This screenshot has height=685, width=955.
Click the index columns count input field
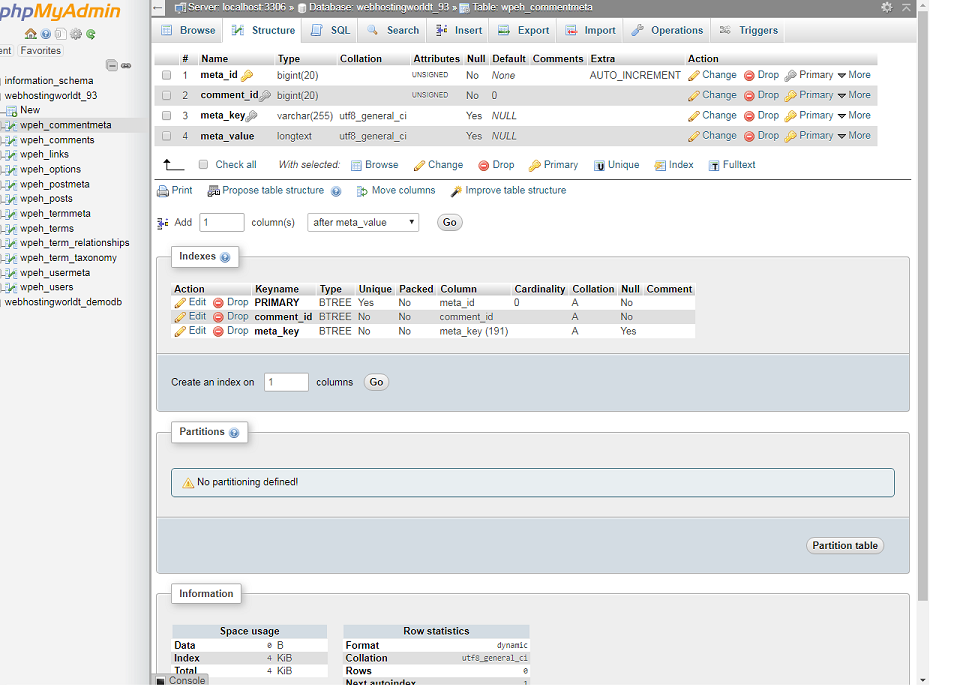[x=286, y=382]
